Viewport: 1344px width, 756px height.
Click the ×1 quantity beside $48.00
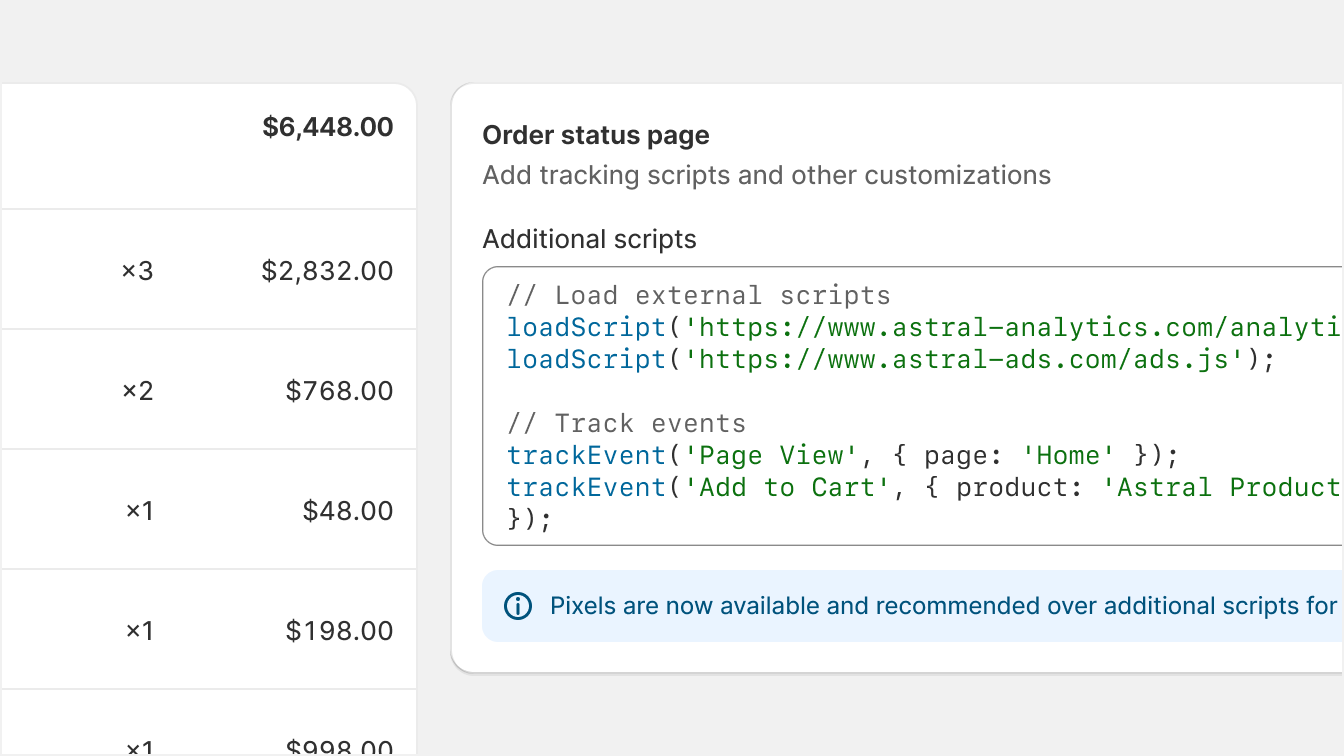coord(139,511)
